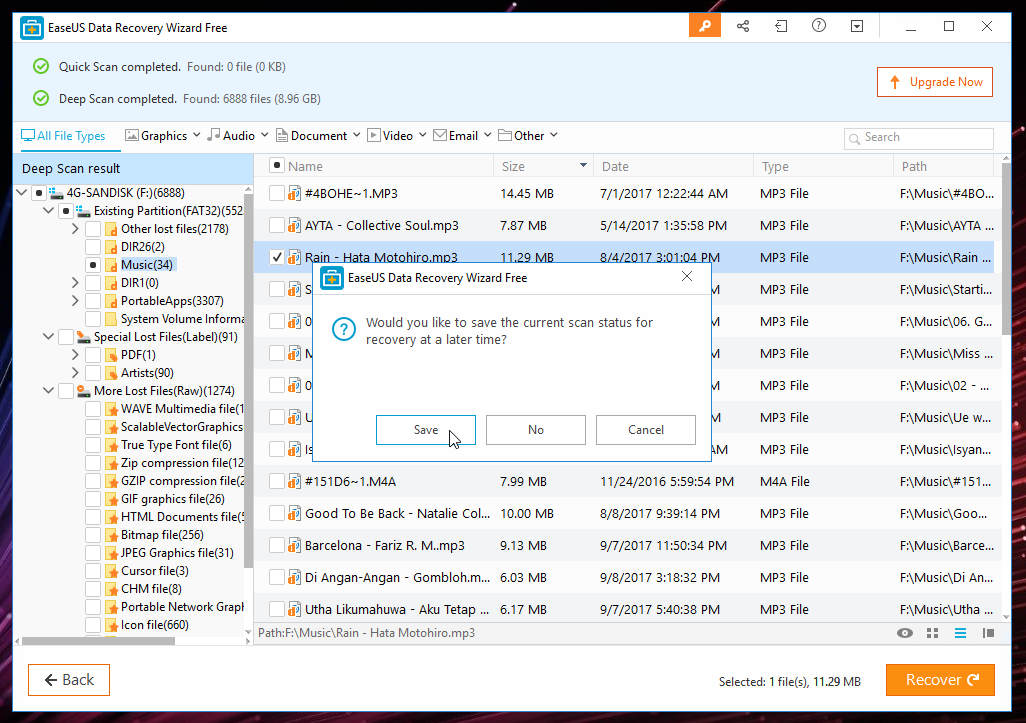Filter by Document file type
Screen dimensions: 1026x723
(311, 135)
